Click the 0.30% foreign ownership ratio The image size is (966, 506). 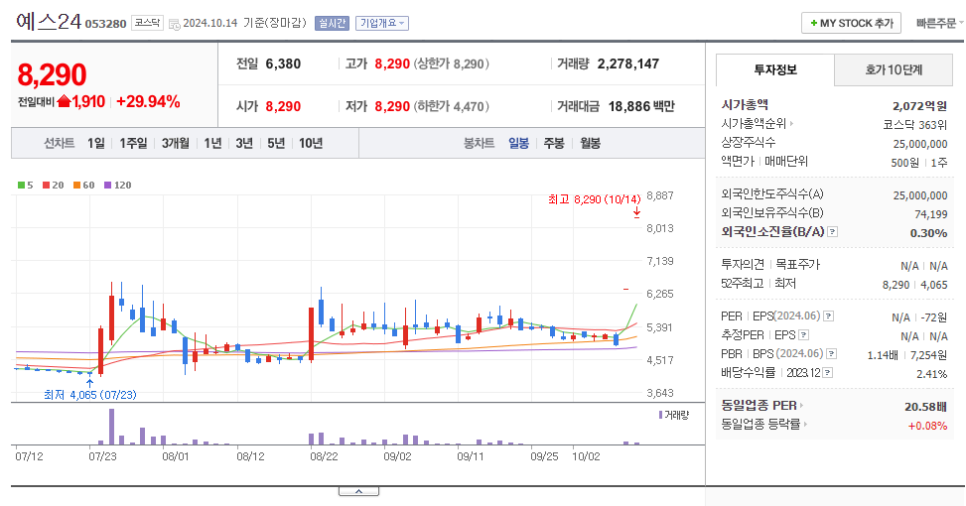click(x=928, y=233)
